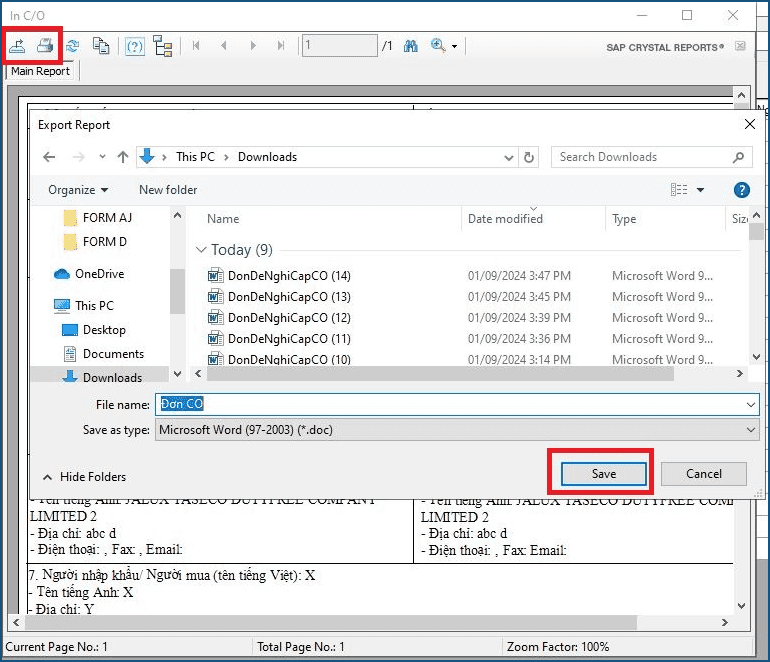
Task: Open recent locations dropdown chevron
Action: coord(102,157)
